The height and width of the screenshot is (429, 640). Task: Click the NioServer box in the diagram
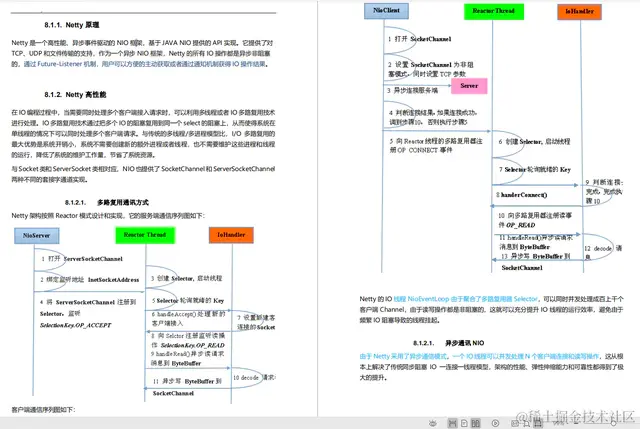pyautogui.click(x=37, y=236)
